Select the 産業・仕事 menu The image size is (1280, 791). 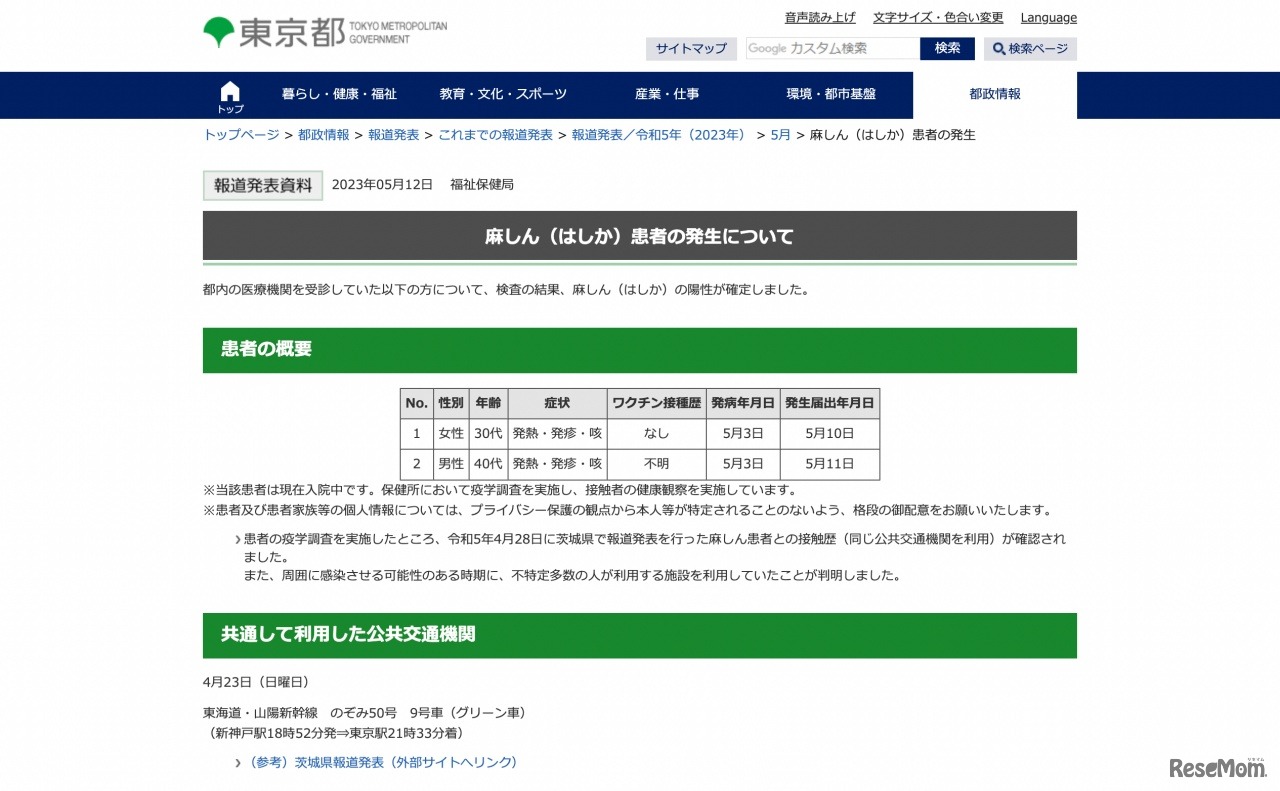click(667, 94)
